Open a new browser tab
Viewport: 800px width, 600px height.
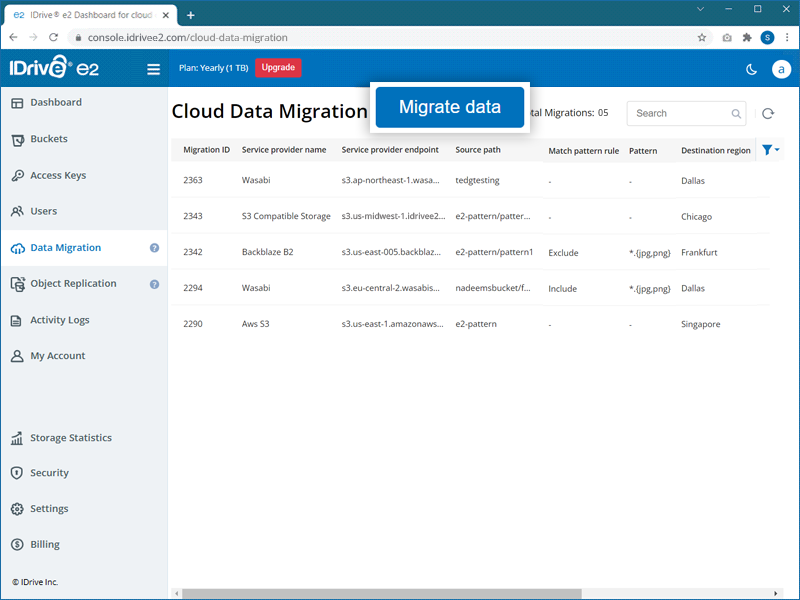pos(191,15)
